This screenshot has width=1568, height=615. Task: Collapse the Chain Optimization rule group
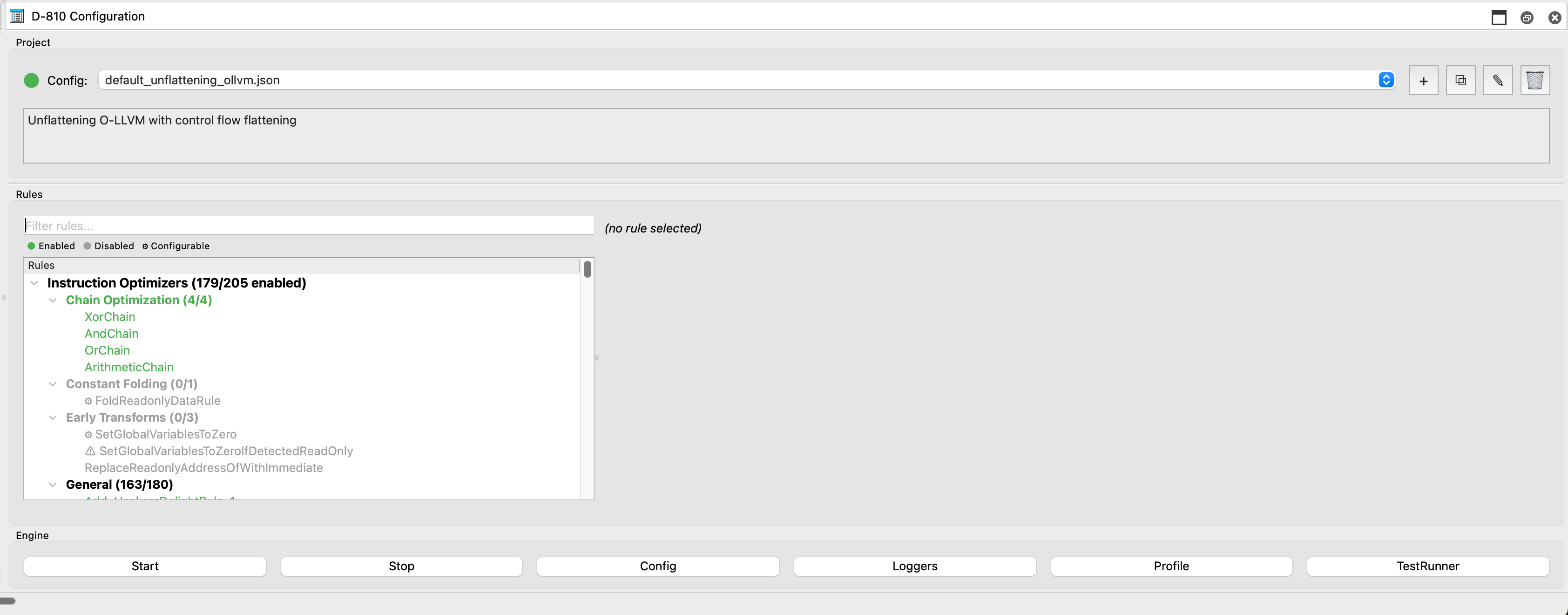click(53, 300)
